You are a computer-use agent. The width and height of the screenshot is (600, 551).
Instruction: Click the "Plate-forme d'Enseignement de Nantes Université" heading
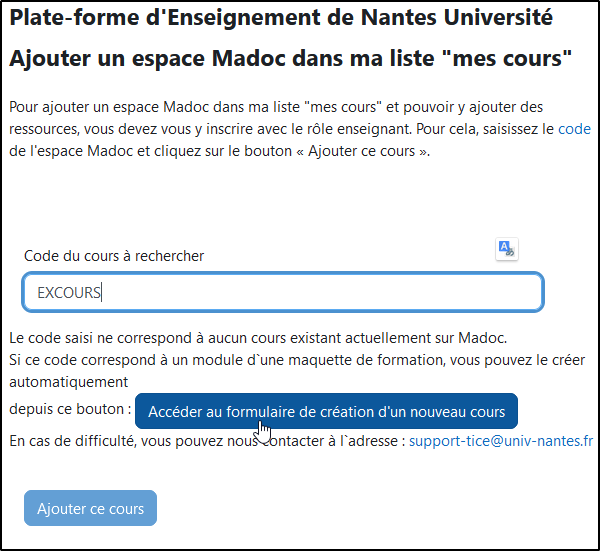pos(280,17)
